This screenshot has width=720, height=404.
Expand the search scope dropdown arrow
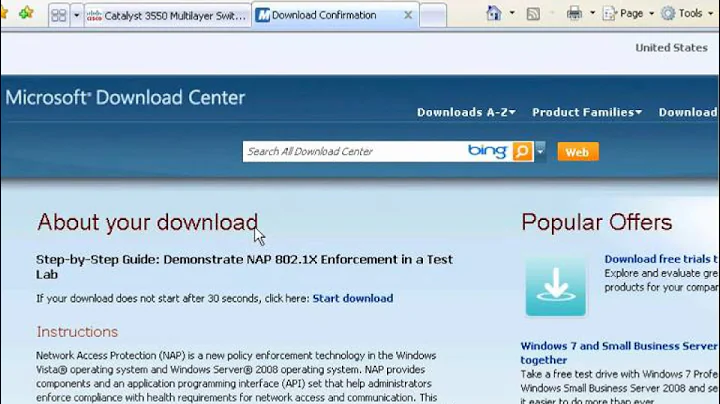[x=540, y=152]
